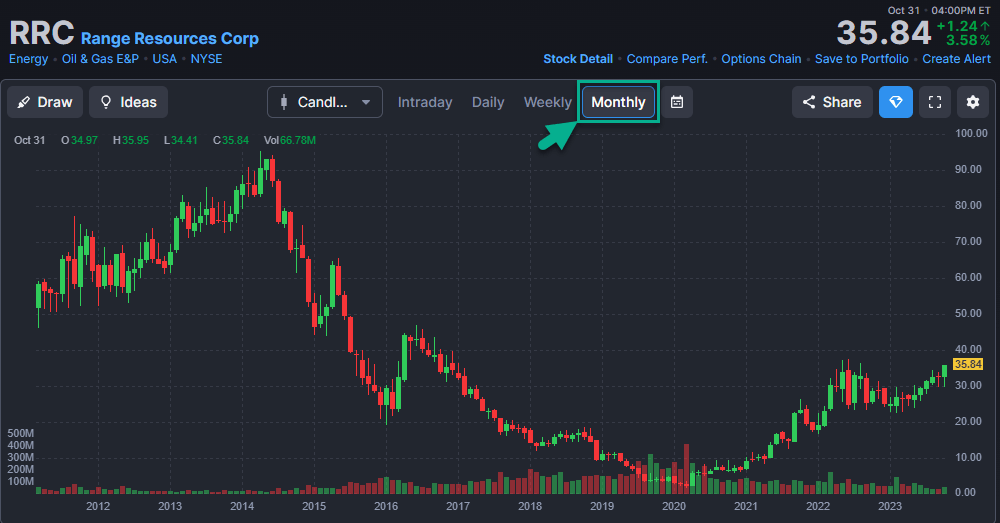Click the 3.58% percent change value
The width and height of the screenshot is (1000, 523).
point(967,40)
